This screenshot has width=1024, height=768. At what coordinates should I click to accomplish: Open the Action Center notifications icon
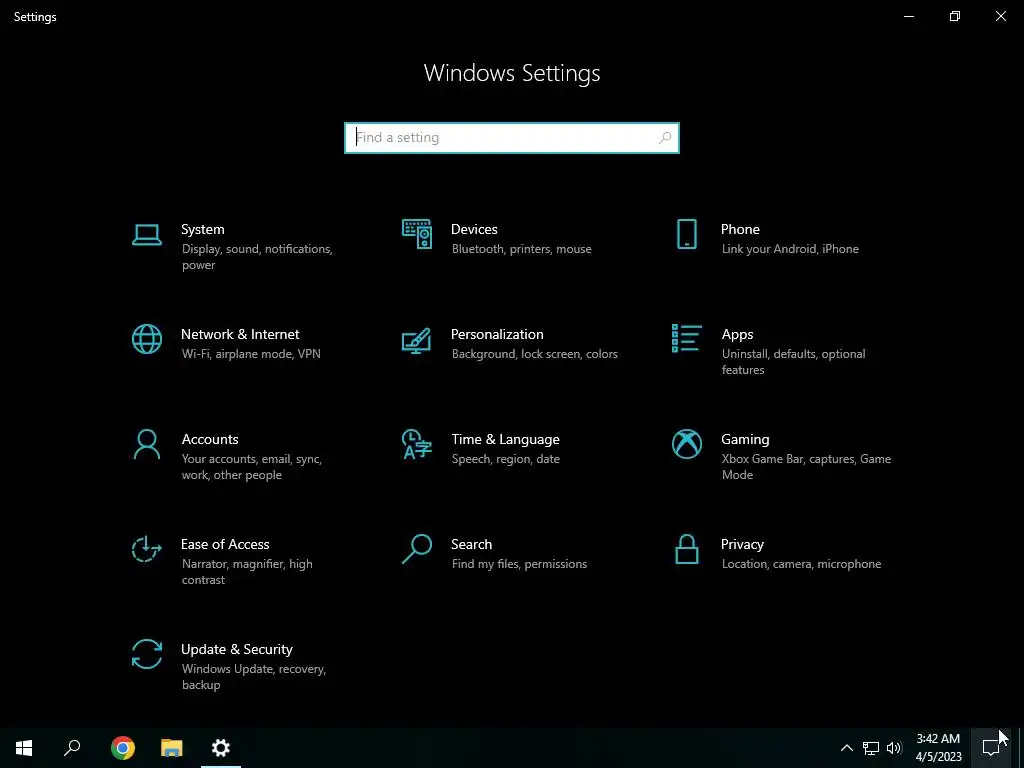[x=991, y=748]
